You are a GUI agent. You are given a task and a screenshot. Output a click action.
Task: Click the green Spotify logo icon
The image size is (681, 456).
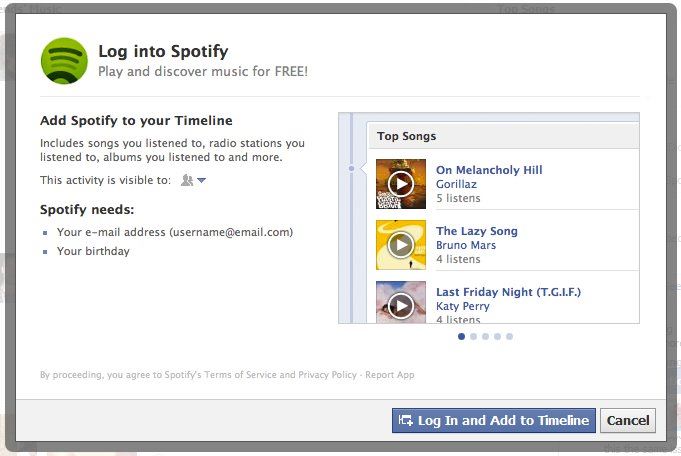64,60
